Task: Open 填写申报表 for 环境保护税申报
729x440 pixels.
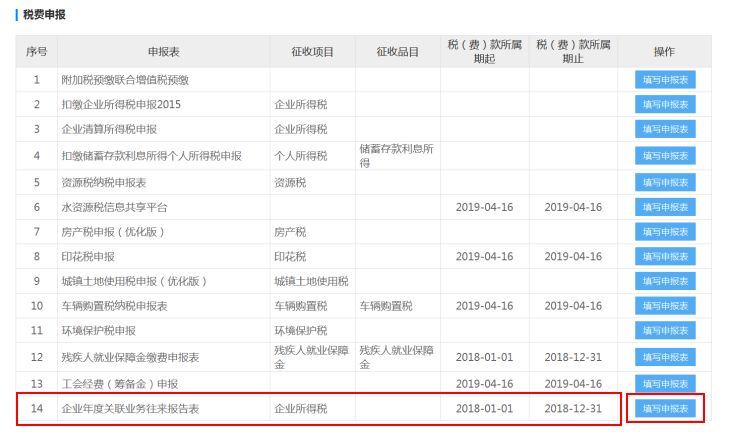Action: click(665, 330)
